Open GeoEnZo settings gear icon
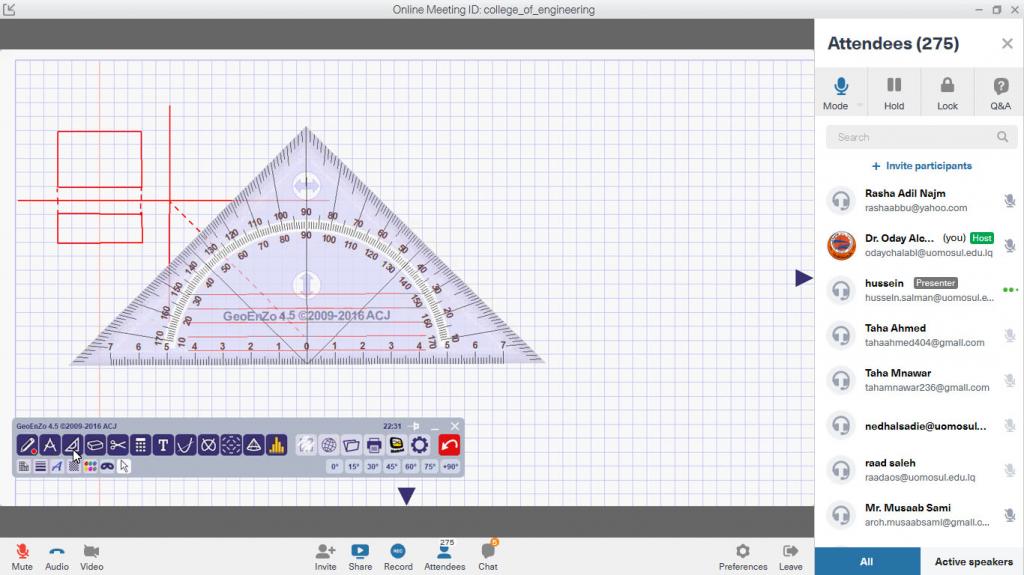This screenshot has height=575, width=1024. click(420, 445)
